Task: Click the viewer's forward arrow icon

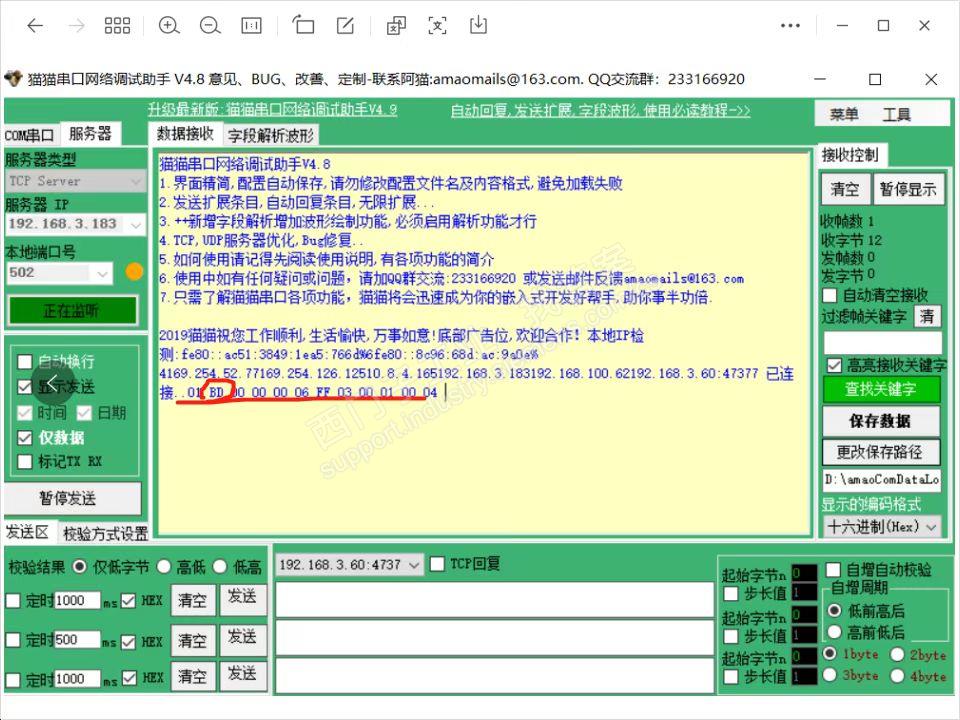Action: (x=77, y=26)
